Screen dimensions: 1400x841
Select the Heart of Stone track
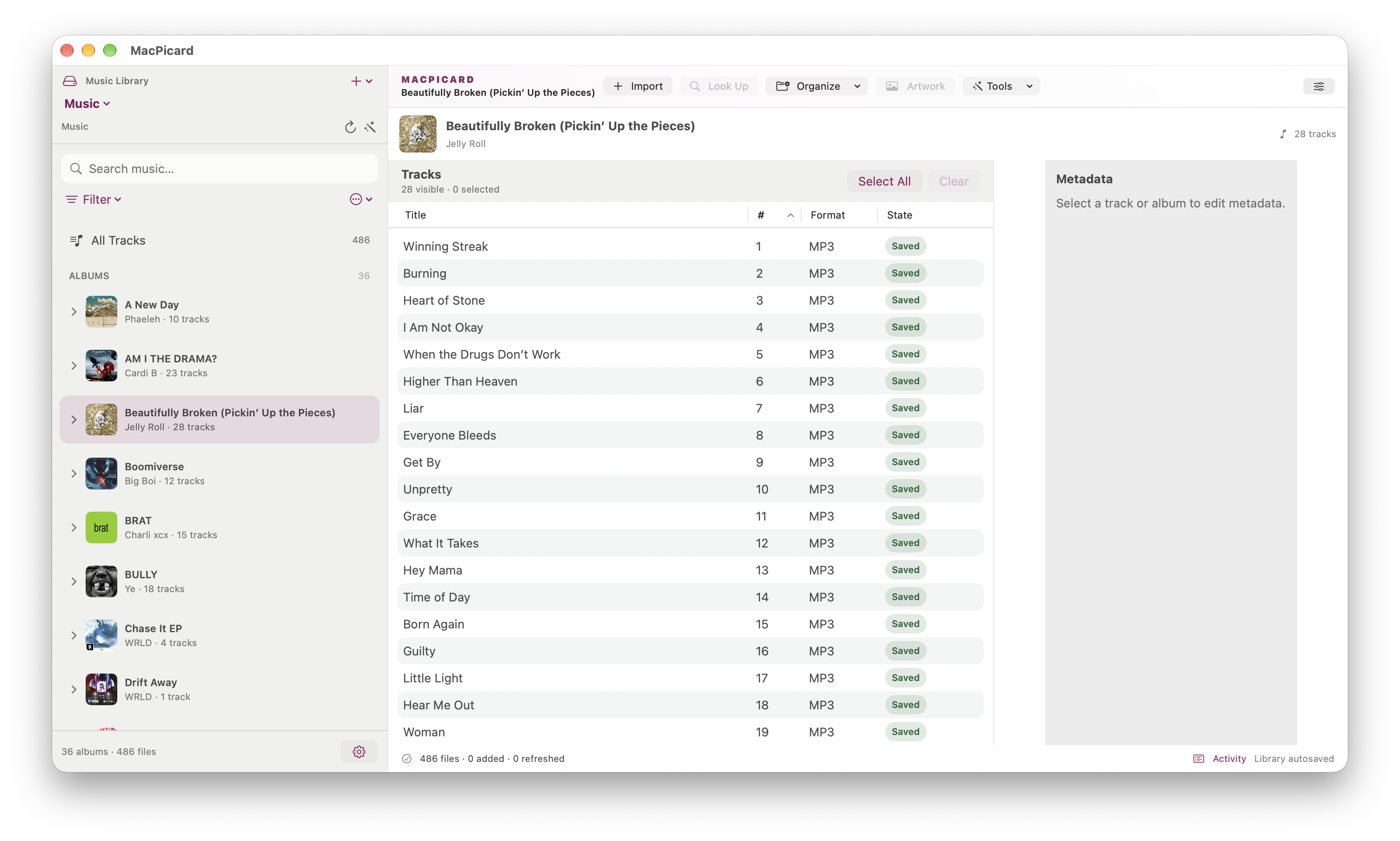click(x=690, y=300)
